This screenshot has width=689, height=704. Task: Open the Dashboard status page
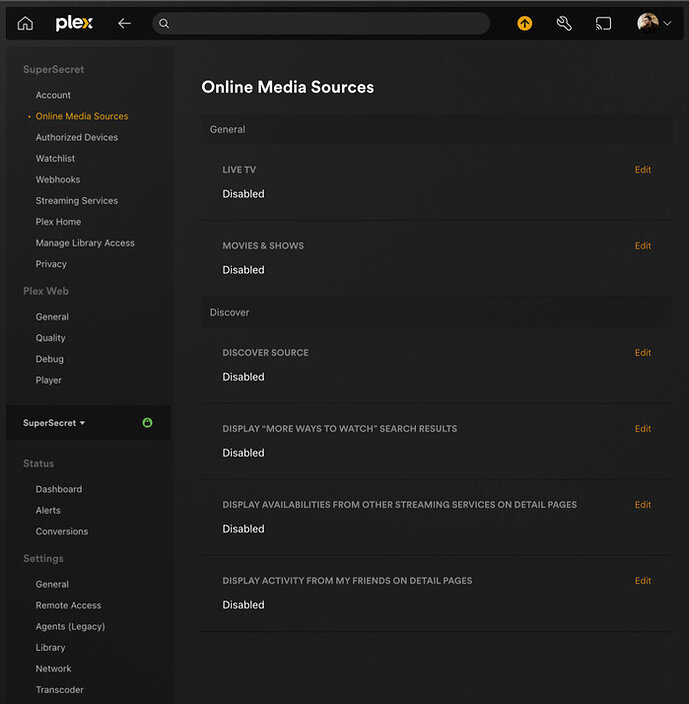pos(59,490)
